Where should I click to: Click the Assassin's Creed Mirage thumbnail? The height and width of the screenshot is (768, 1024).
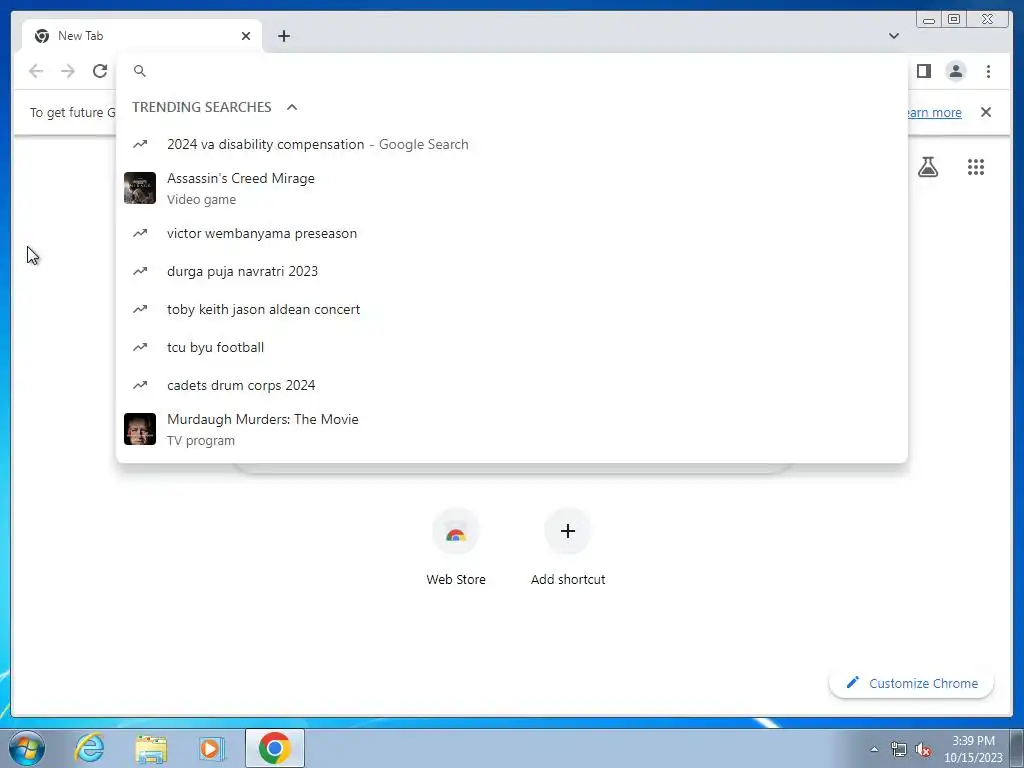(x=140, y=188)
